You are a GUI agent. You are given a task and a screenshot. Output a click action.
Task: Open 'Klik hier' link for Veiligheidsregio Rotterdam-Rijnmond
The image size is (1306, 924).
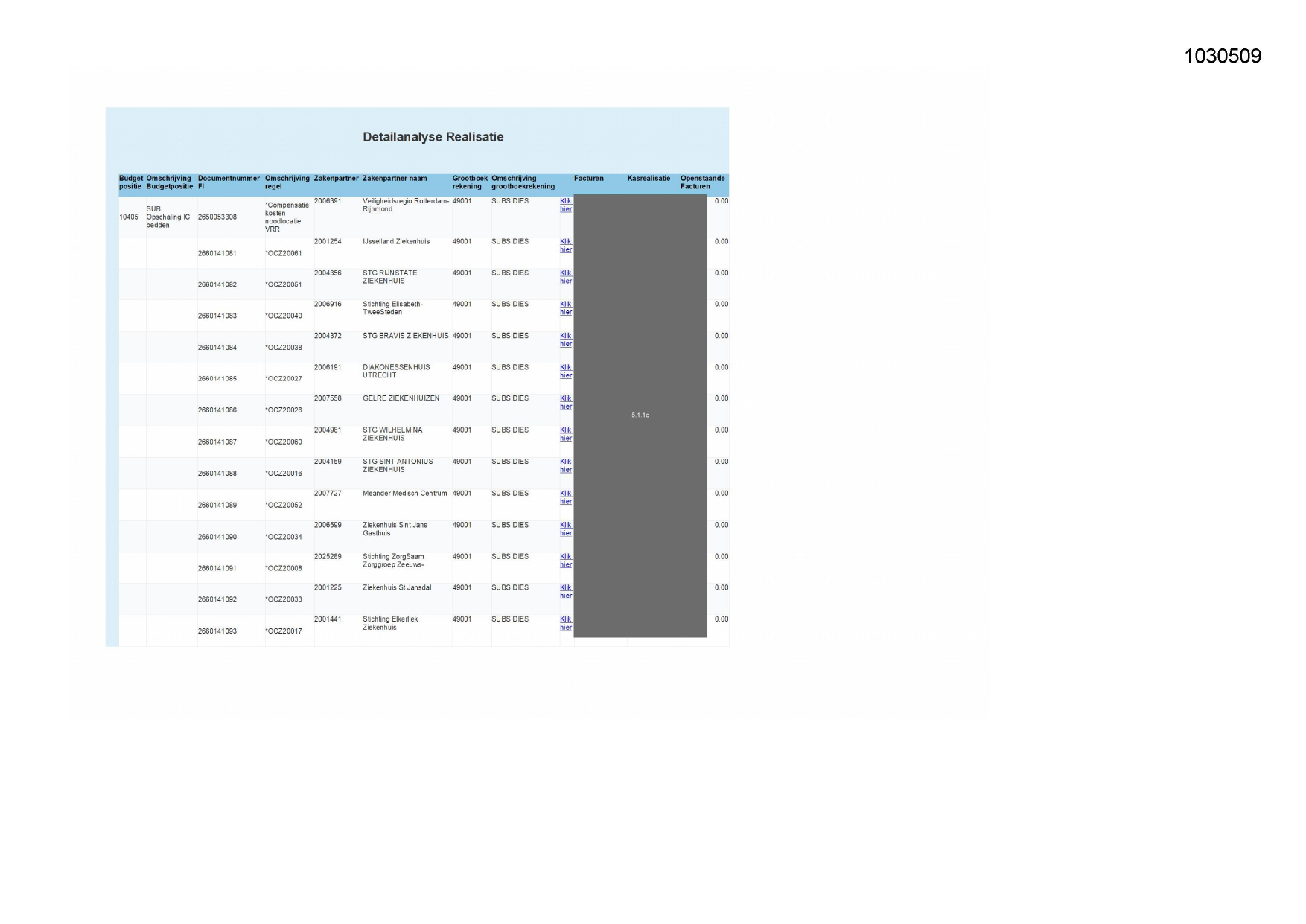[566, 205]
